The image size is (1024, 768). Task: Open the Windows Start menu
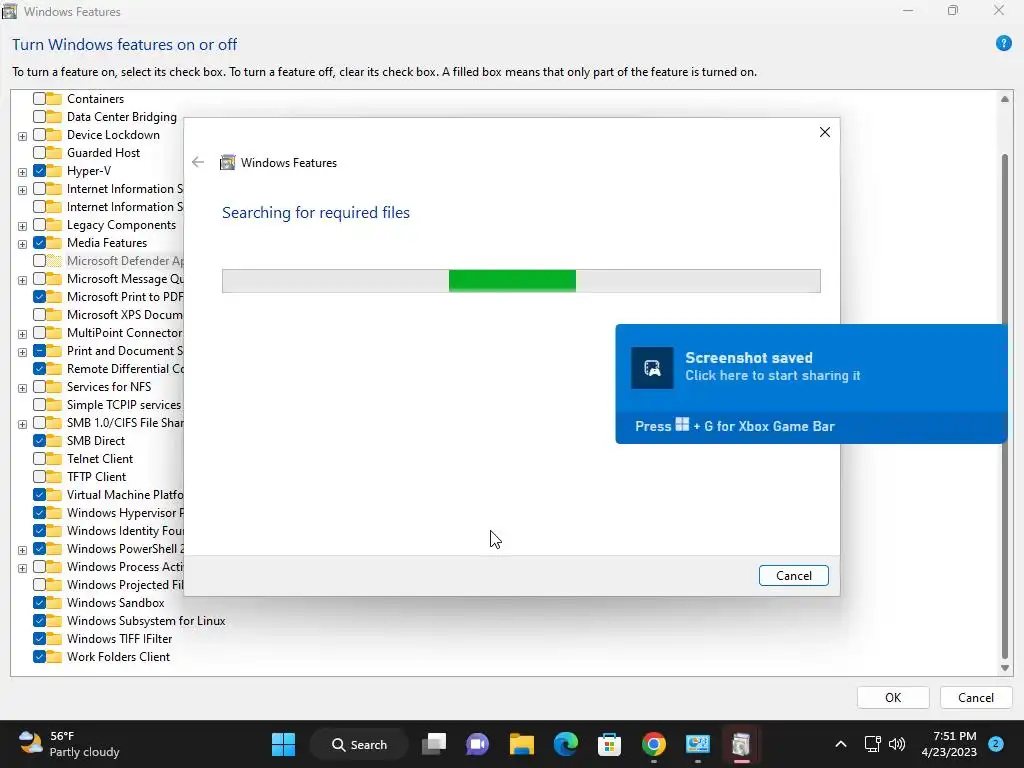click(x=283, y=744)
